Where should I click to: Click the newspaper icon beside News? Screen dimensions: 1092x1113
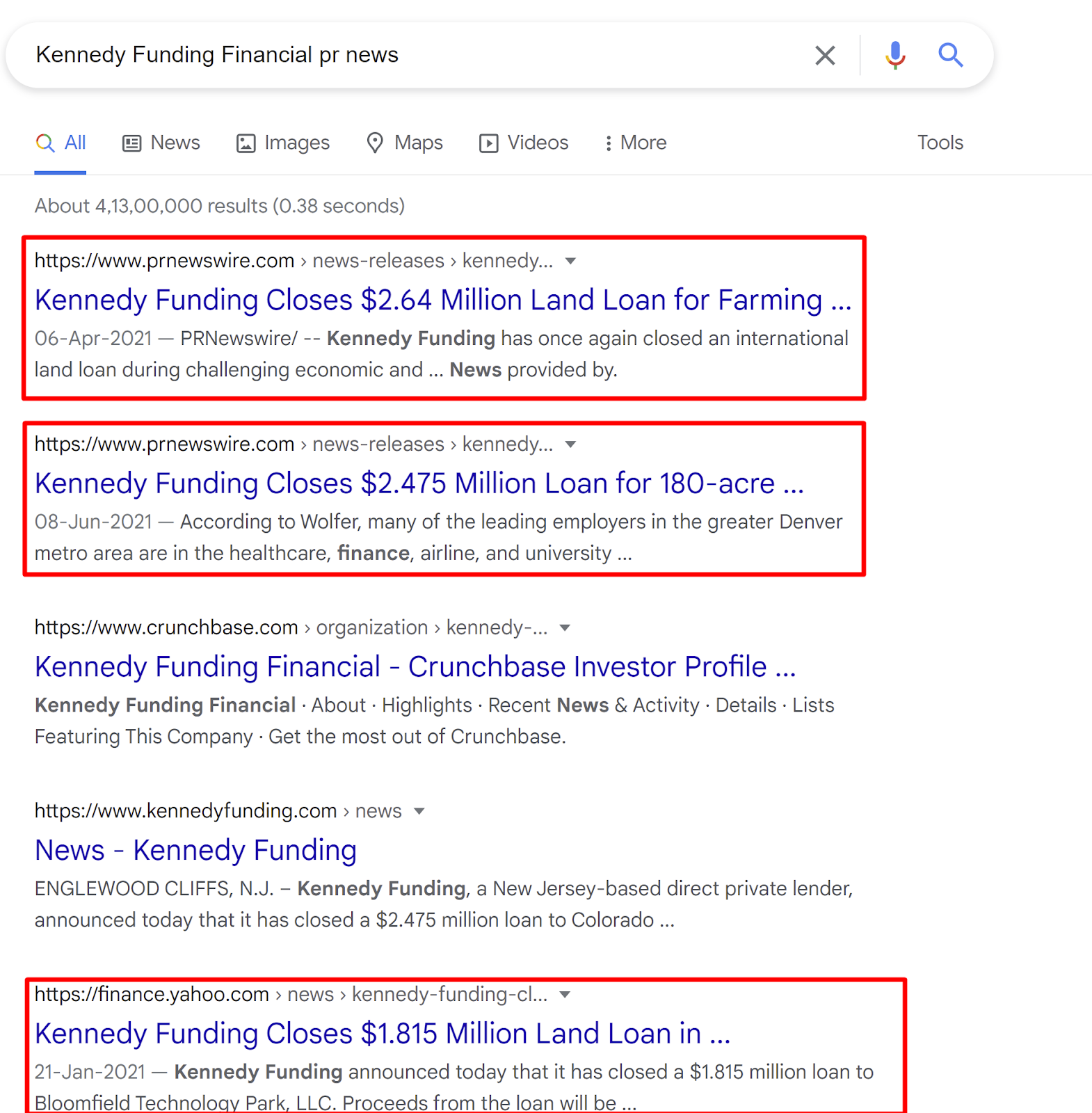(x=132, y=143)
